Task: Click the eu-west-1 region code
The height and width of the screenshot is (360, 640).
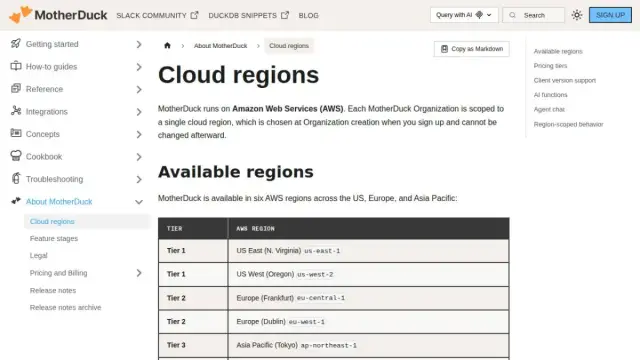Action: (307, 322)
